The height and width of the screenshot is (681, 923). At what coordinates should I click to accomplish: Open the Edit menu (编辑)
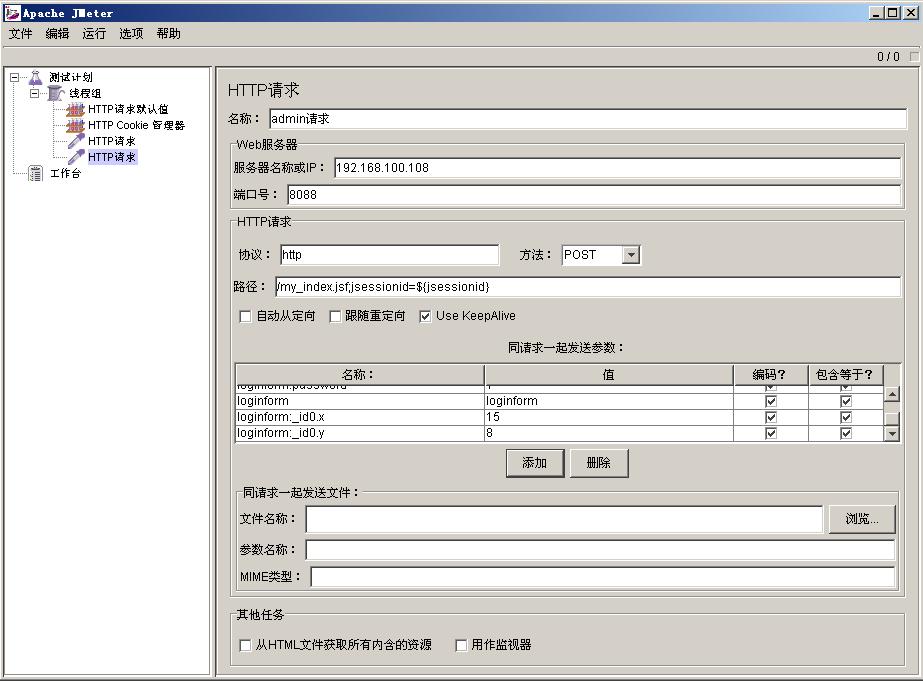click(57, 34)
